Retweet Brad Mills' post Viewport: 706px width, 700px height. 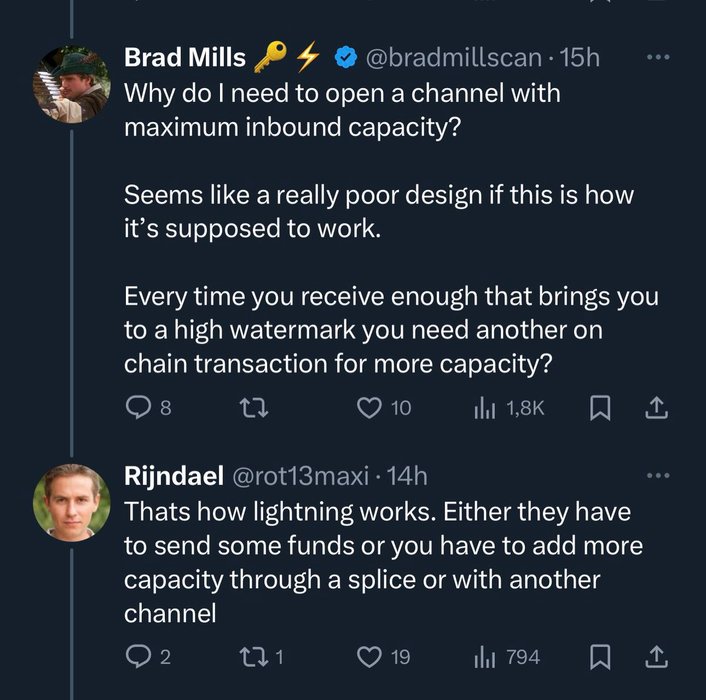(255, 408)
